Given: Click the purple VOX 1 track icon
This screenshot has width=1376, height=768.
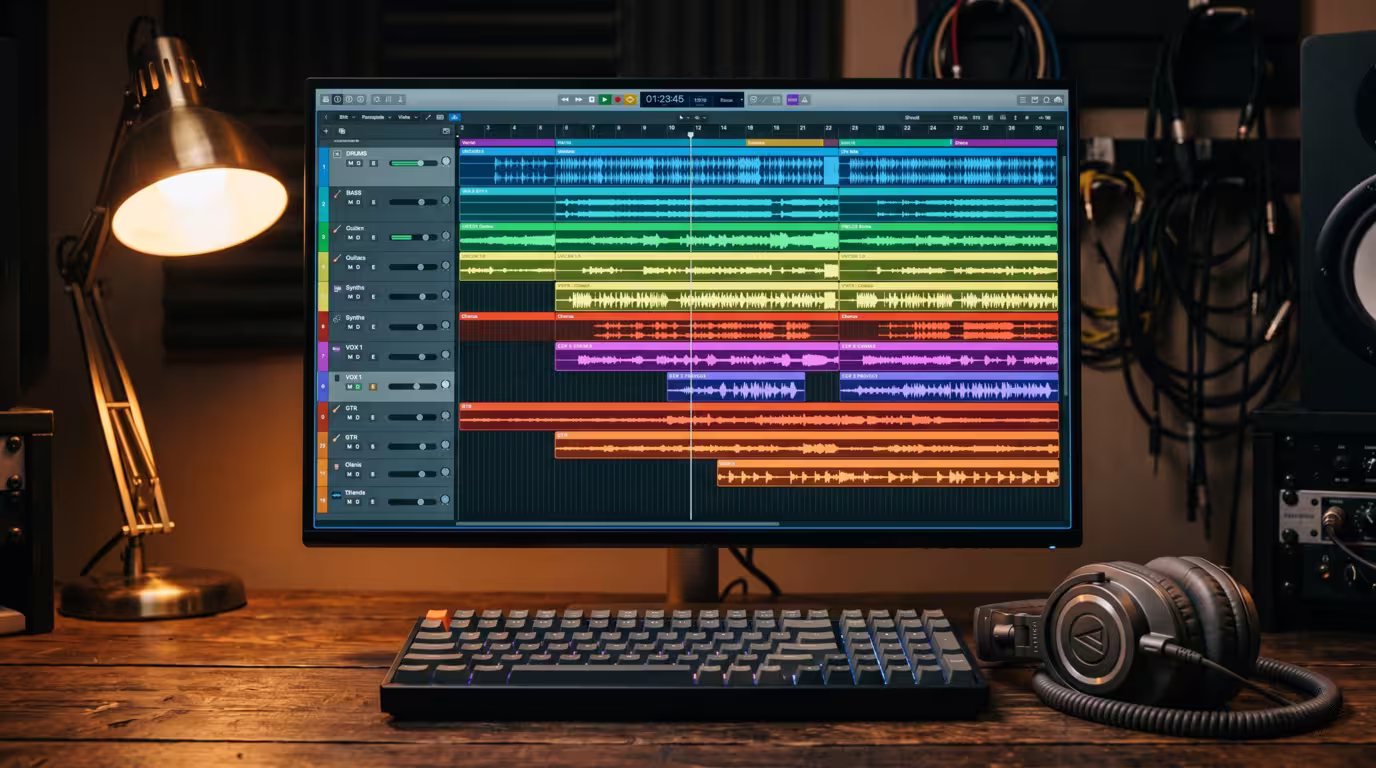Looking at the screenshot, I should tap(337, 349).
